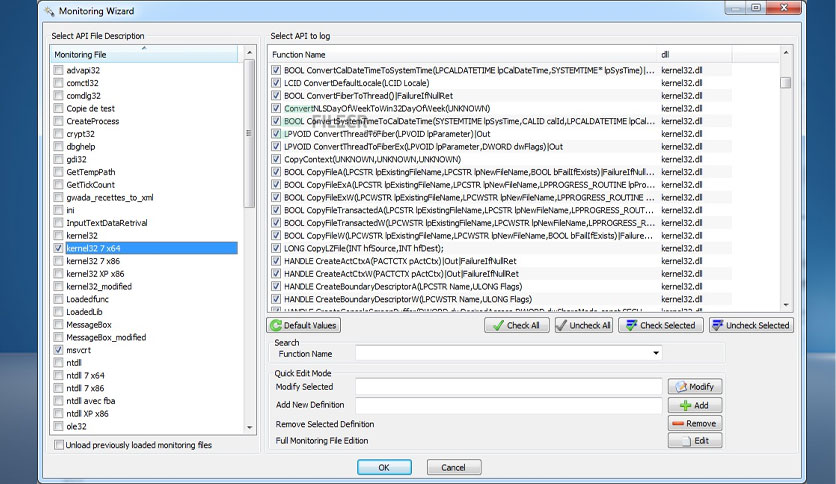Select the dbghelp row
The width and height of the screenshot is (836, 484).
tap(144, 146)
